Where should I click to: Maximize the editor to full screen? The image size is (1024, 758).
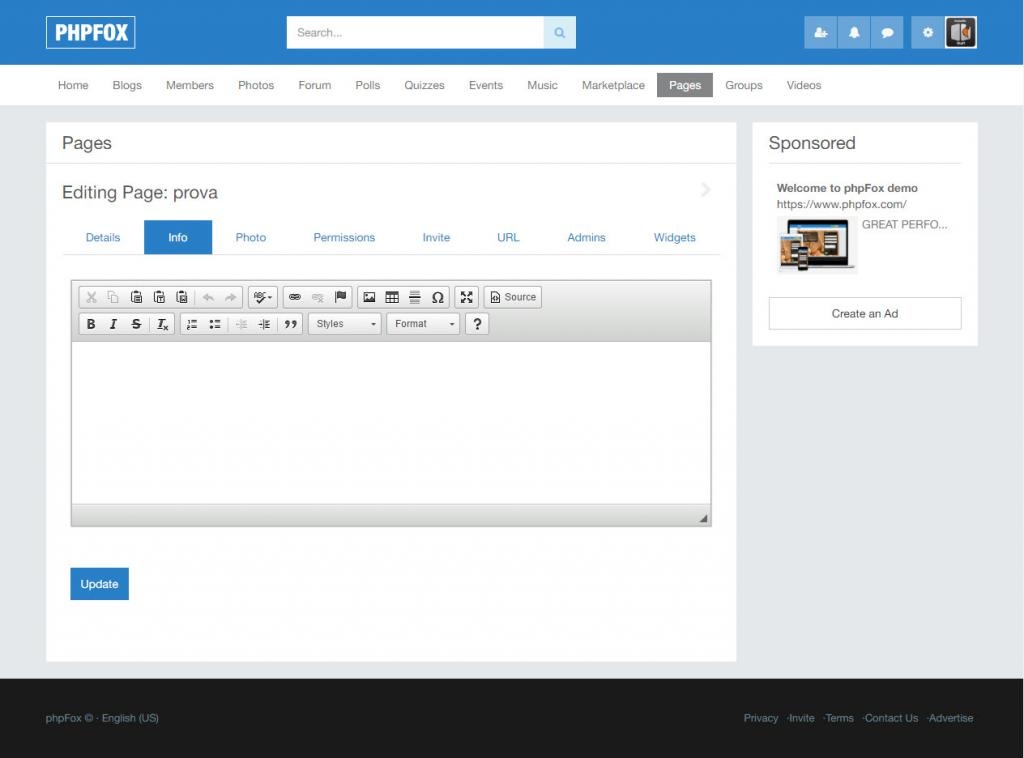(x=466, y=297)
